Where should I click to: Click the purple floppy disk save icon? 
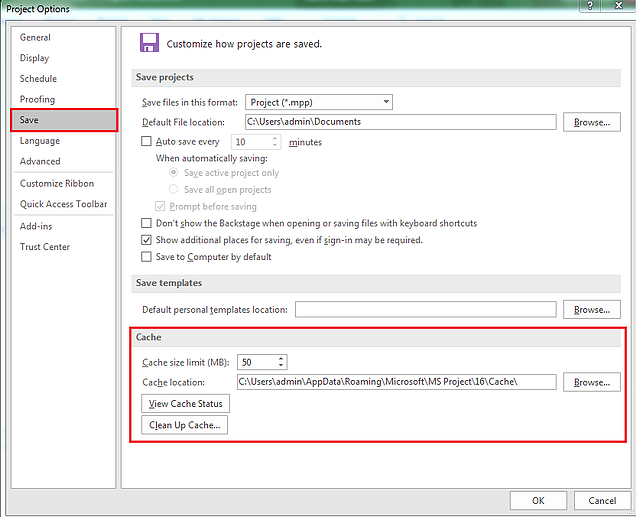pyautogui.click(x=149, y=43)
